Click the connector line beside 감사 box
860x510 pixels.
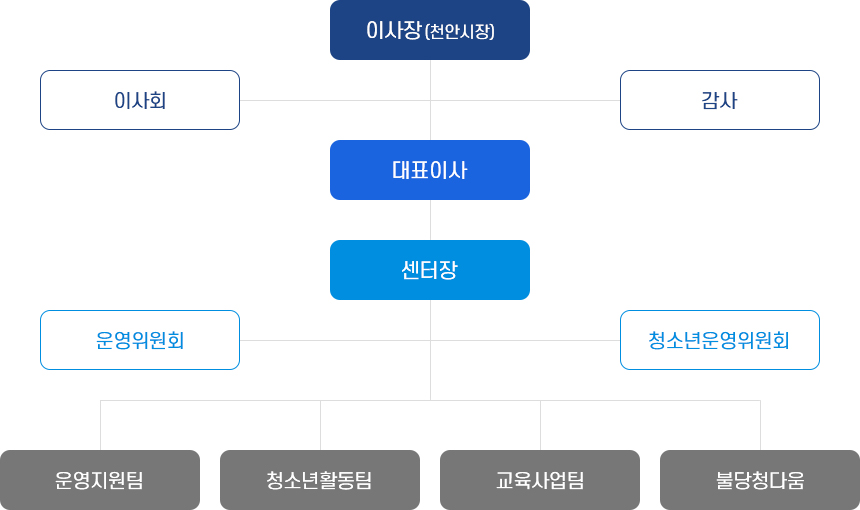525,100
